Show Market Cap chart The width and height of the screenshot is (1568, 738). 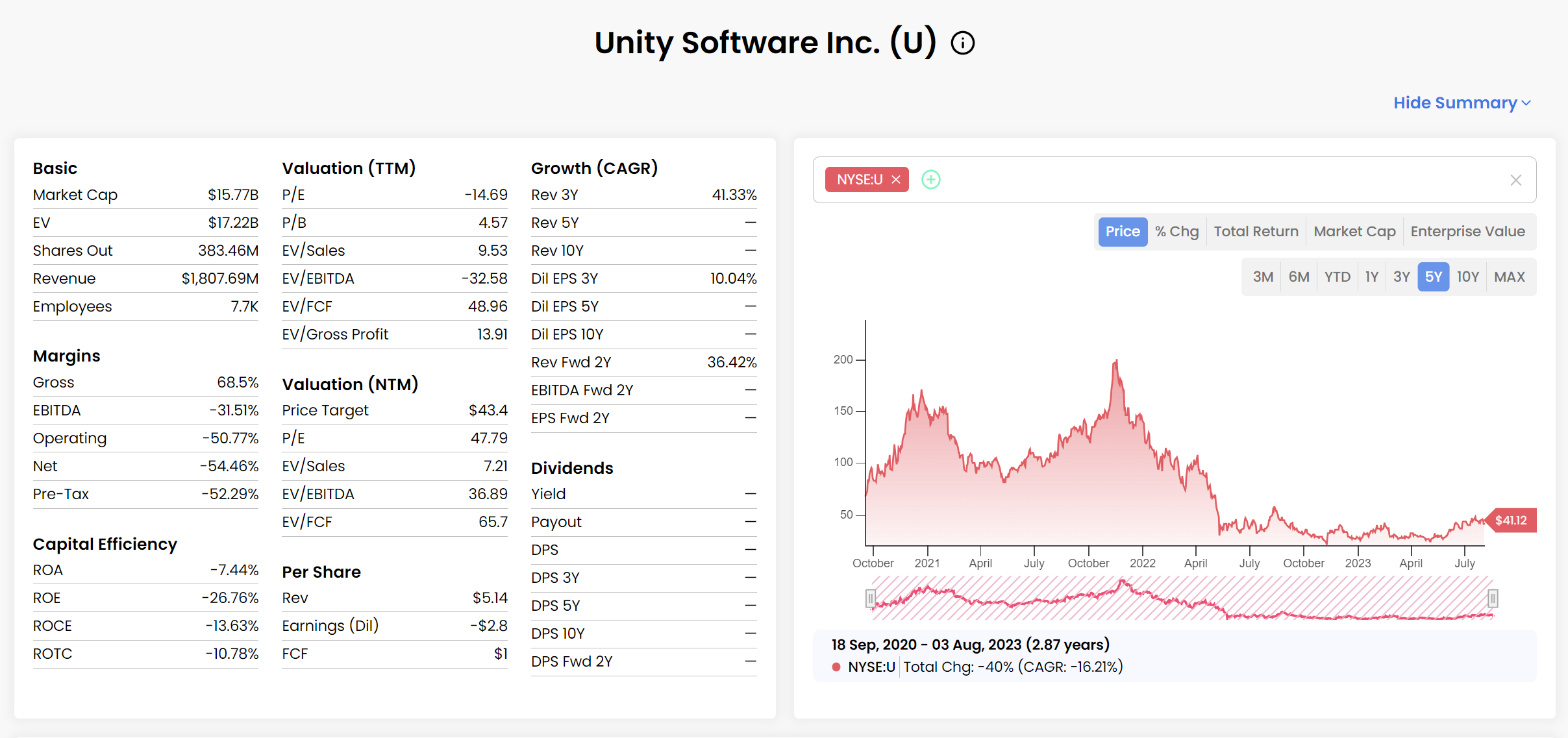point(1354,232)
